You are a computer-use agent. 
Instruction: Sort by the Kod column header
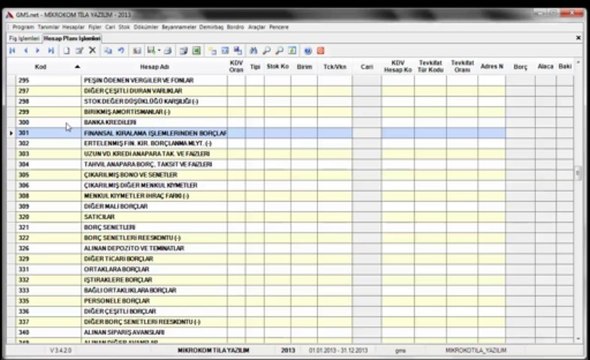[x=40, y=67]
